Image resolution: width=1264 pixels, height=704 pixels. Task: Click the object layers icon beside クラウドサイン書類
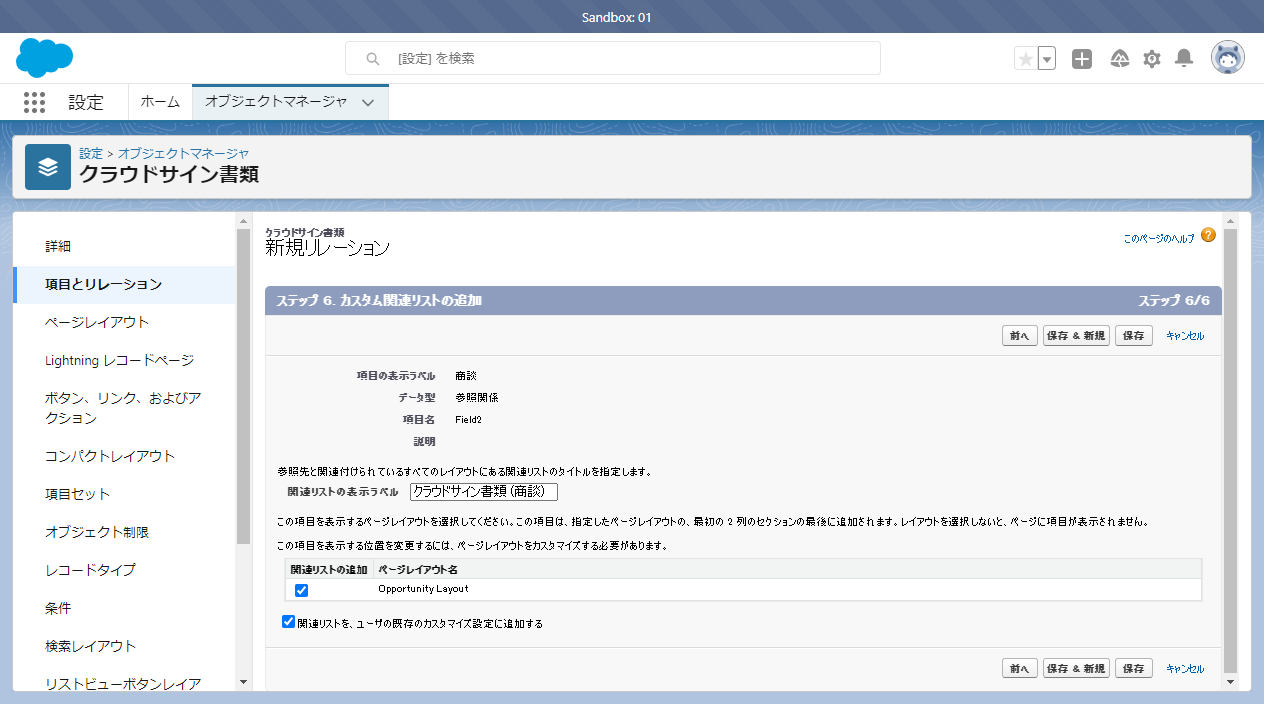coord(48,167)
